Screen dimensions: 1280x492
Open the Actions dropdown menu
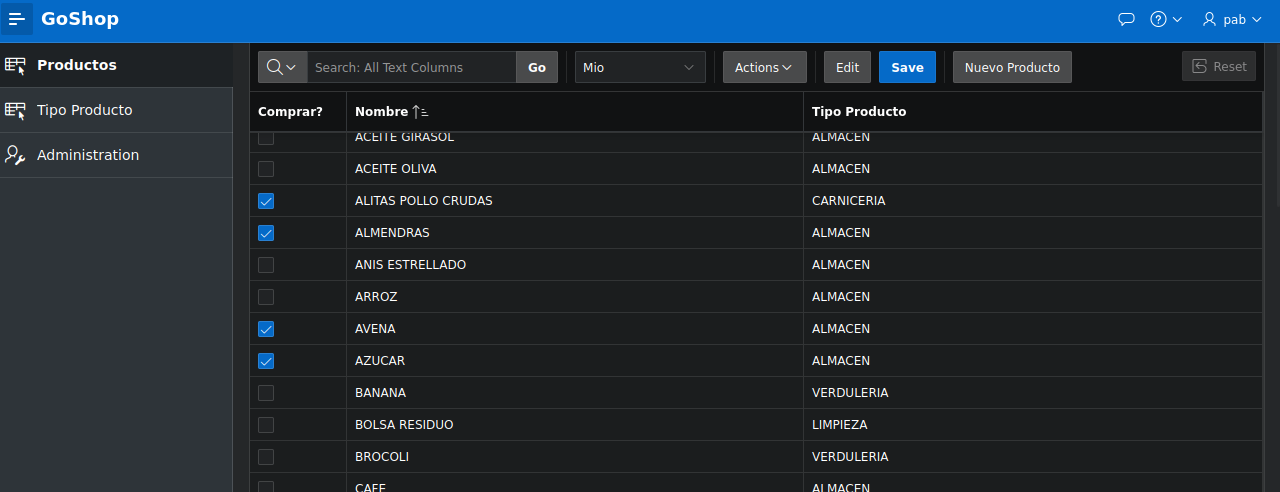[x=764, y=67]
